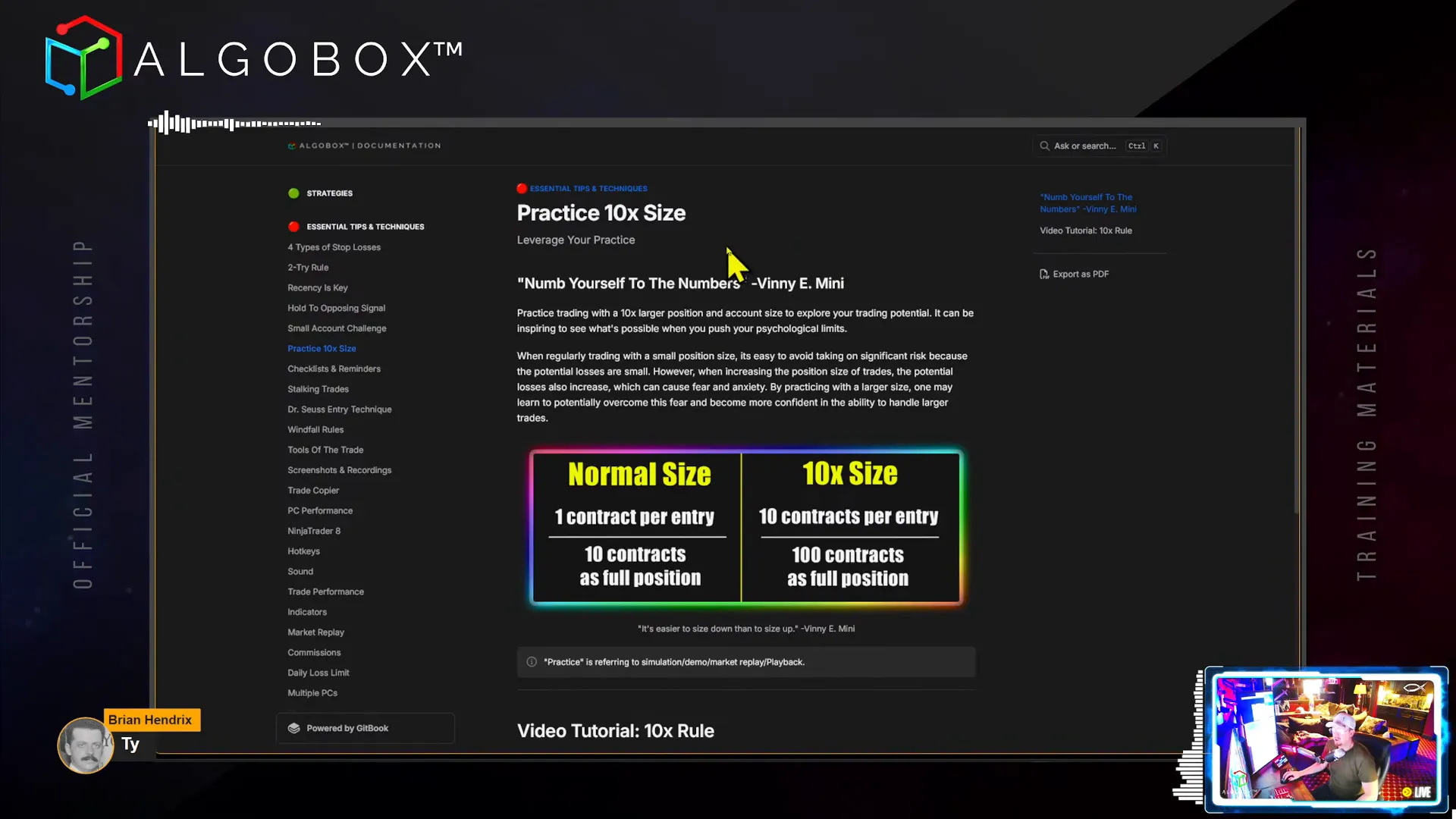1456x819 pixels.
Task: Open 4 Types of Stop Losses page
Action: tap(334, 247)
